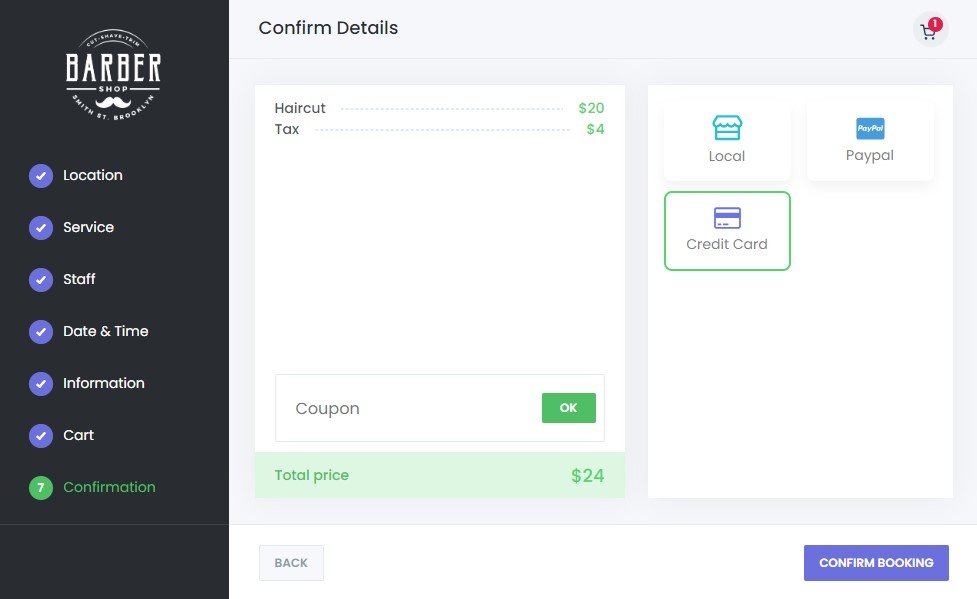Click the PayPal logo icon

coord(870,128)
